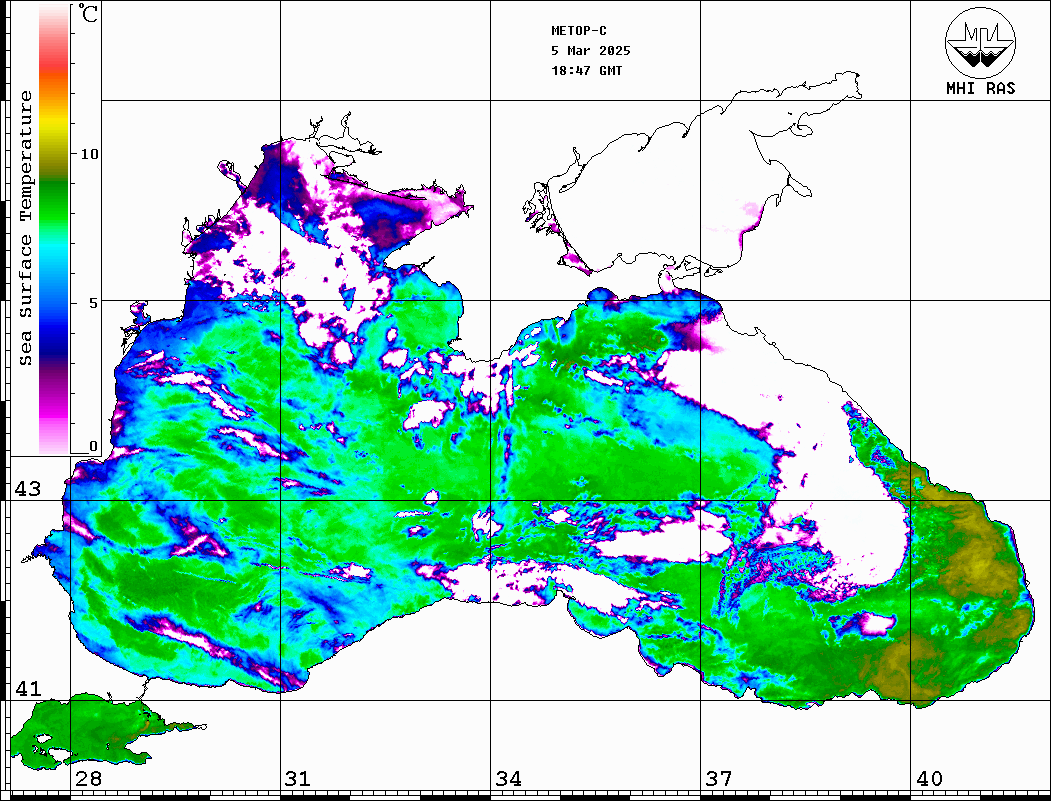Click latitude label '41'
Screen dimensions: 1051x801
28,689
